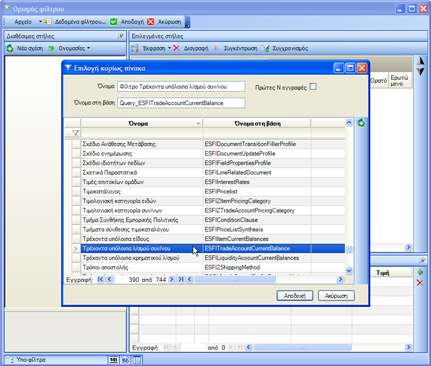This screenshot has height=366, width=431.
Task: Click the second bottom-bar icon after Υπο-φίλτρα
Action: 125,360
